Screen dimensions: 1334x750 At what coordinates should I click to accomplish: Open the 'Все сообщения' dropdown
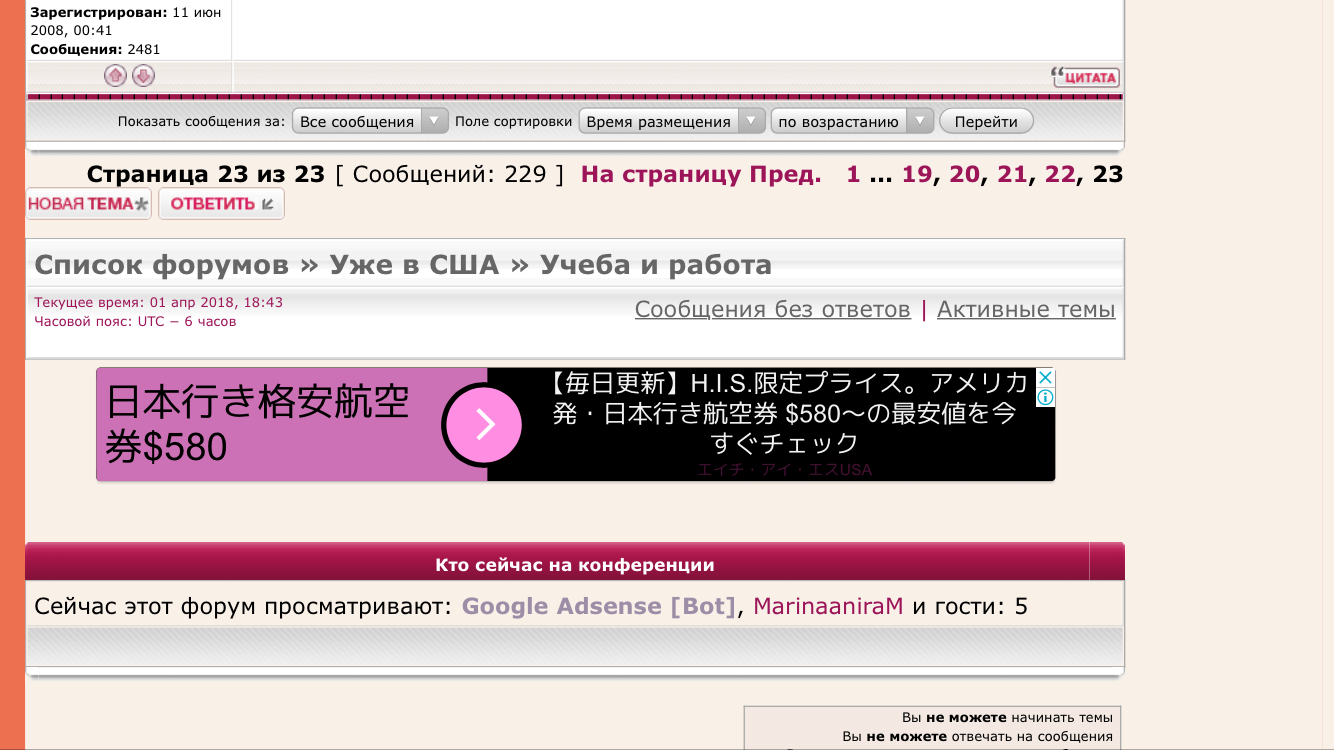370,122
